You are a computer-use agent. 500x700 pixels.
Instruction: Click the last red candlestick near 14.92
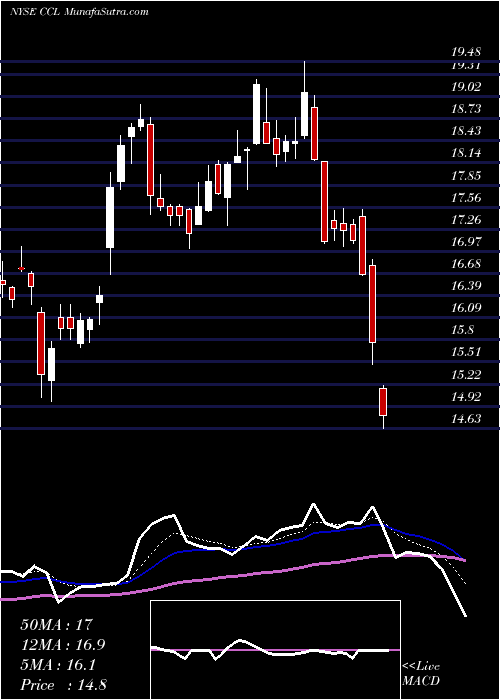click(383, 402)
